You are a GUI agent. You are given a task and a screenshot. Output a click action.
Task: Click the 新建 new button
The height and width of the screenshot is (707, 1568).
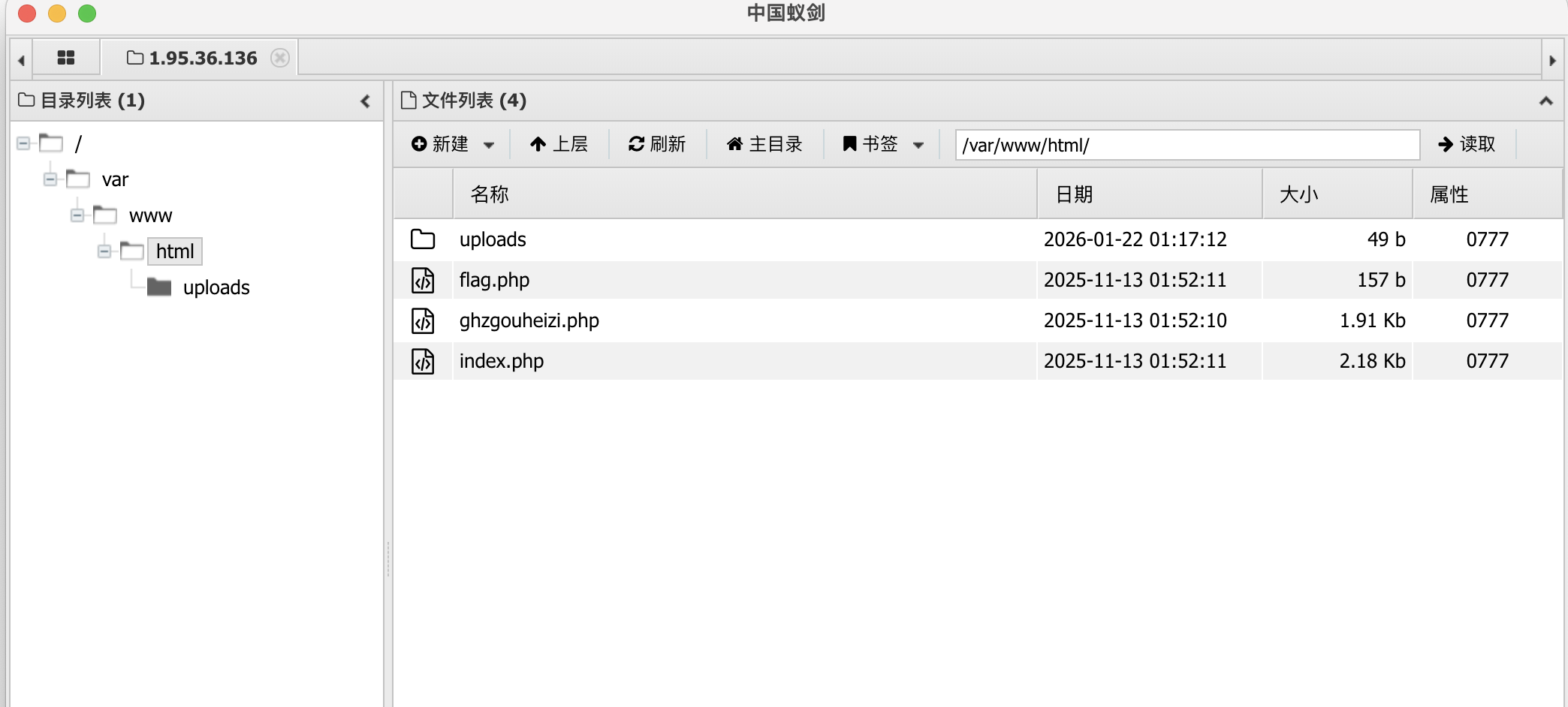click(440, 144)
